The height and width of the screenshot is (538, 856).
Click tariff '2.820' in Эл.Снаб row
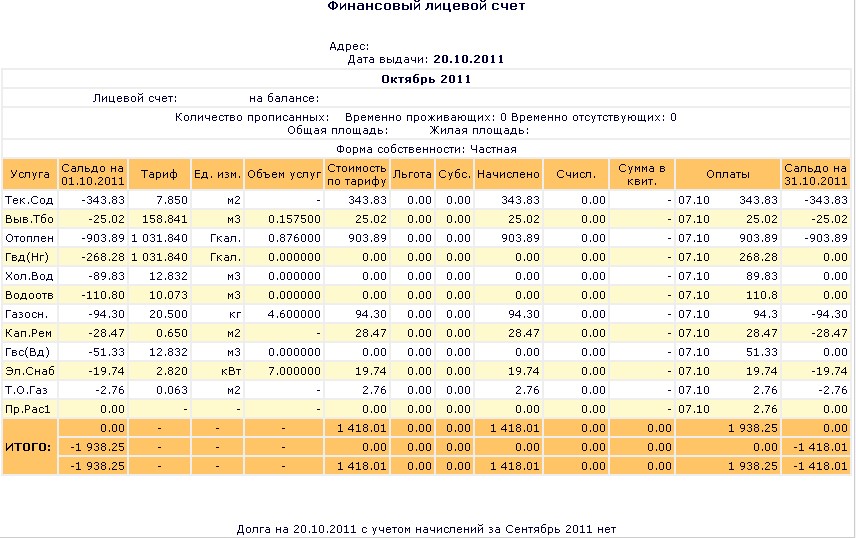point(171,371)
